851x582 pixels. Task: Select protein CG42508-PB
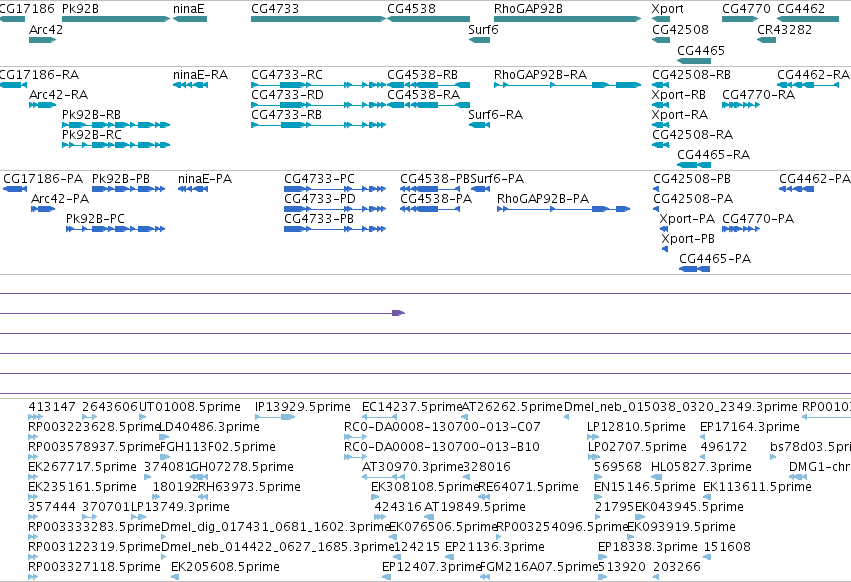[x=656, y=189]
